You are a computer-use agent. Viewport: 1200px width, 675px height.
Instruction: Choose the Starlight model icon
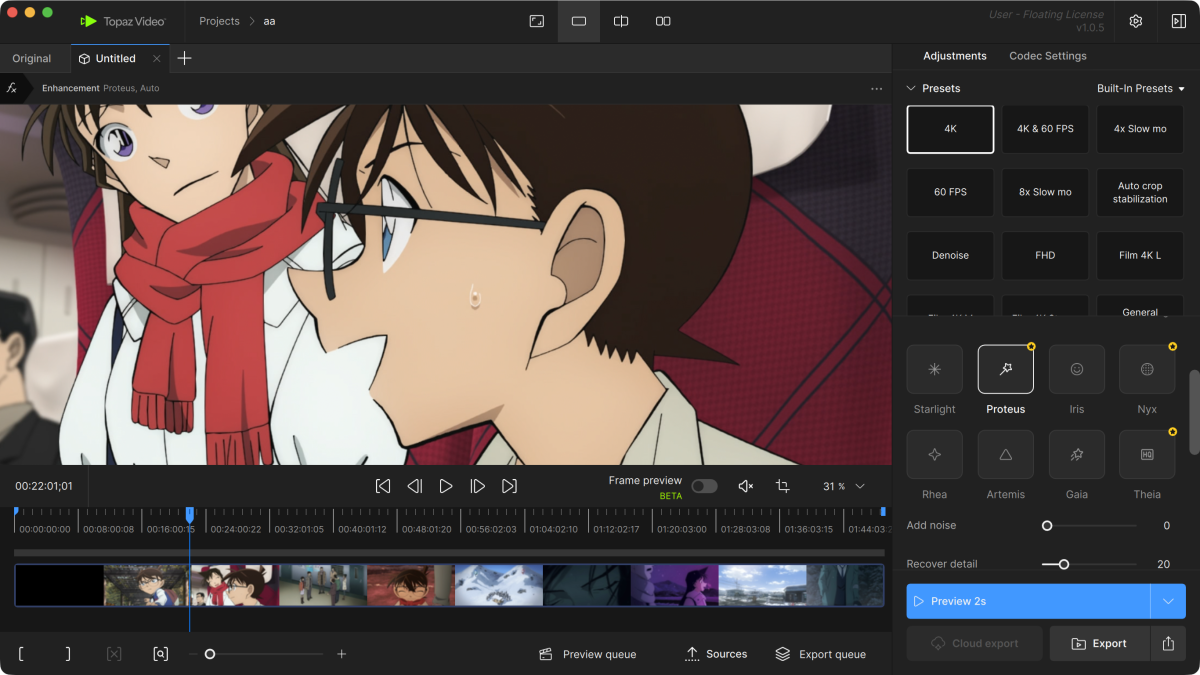[x=934, y=369]
